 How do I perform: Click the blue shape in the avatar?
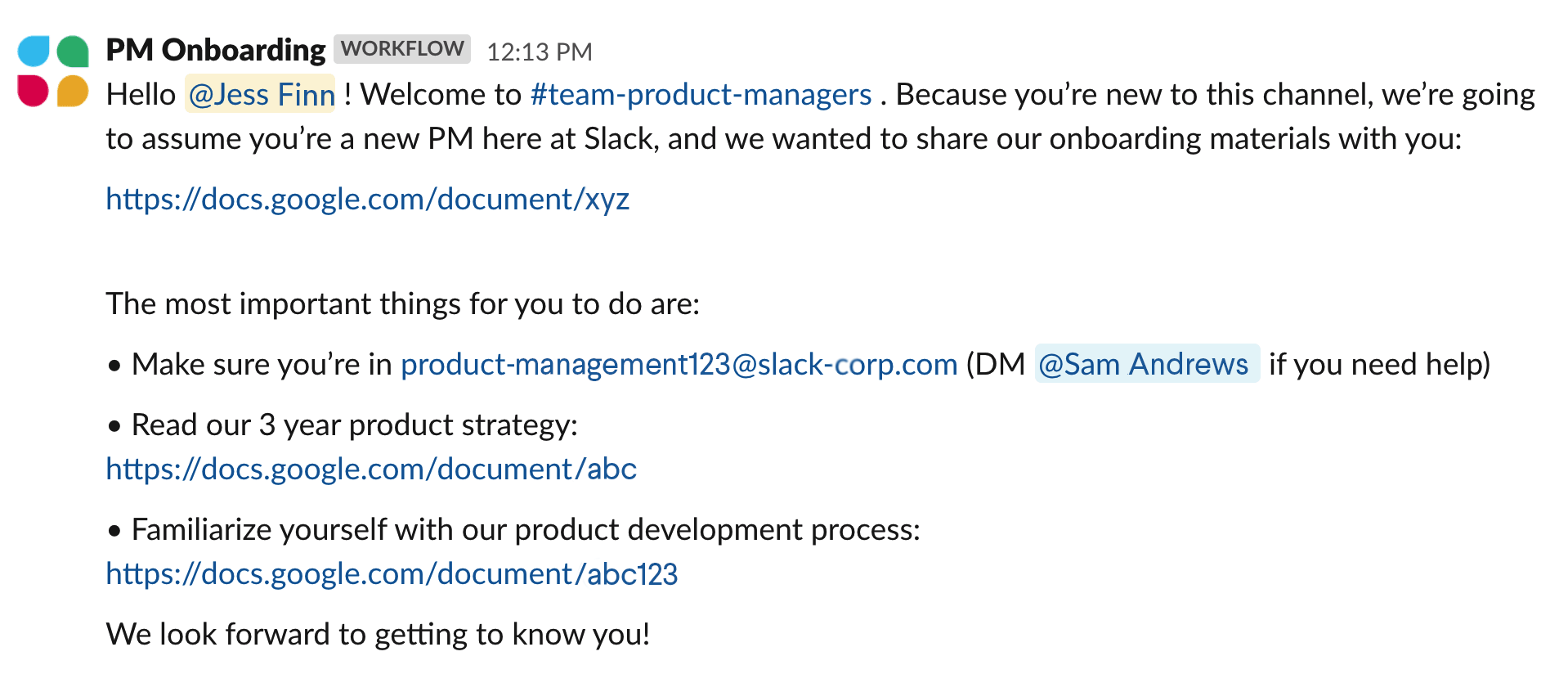pyautogui.click(x=34, y=51)
